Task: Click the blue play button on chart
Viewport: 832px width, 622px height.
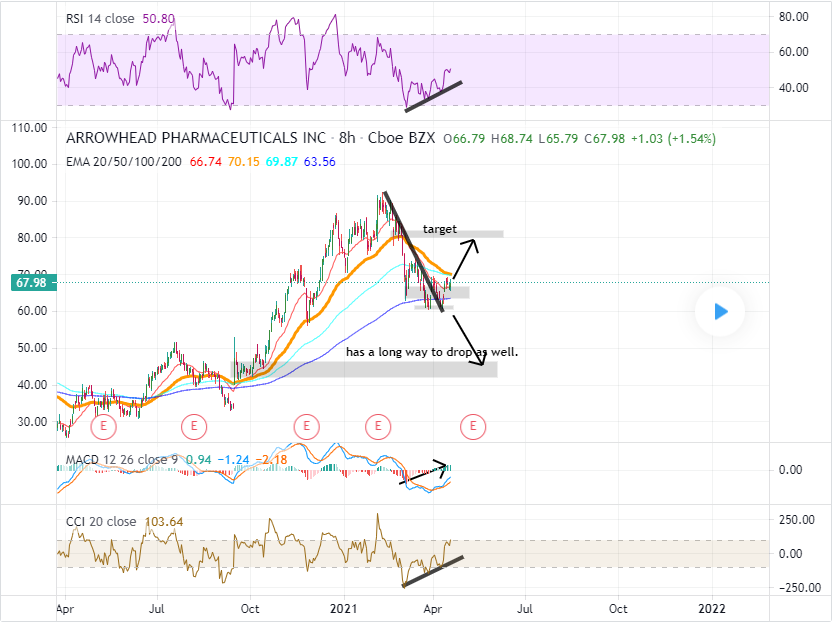Action: click(721, 312)
